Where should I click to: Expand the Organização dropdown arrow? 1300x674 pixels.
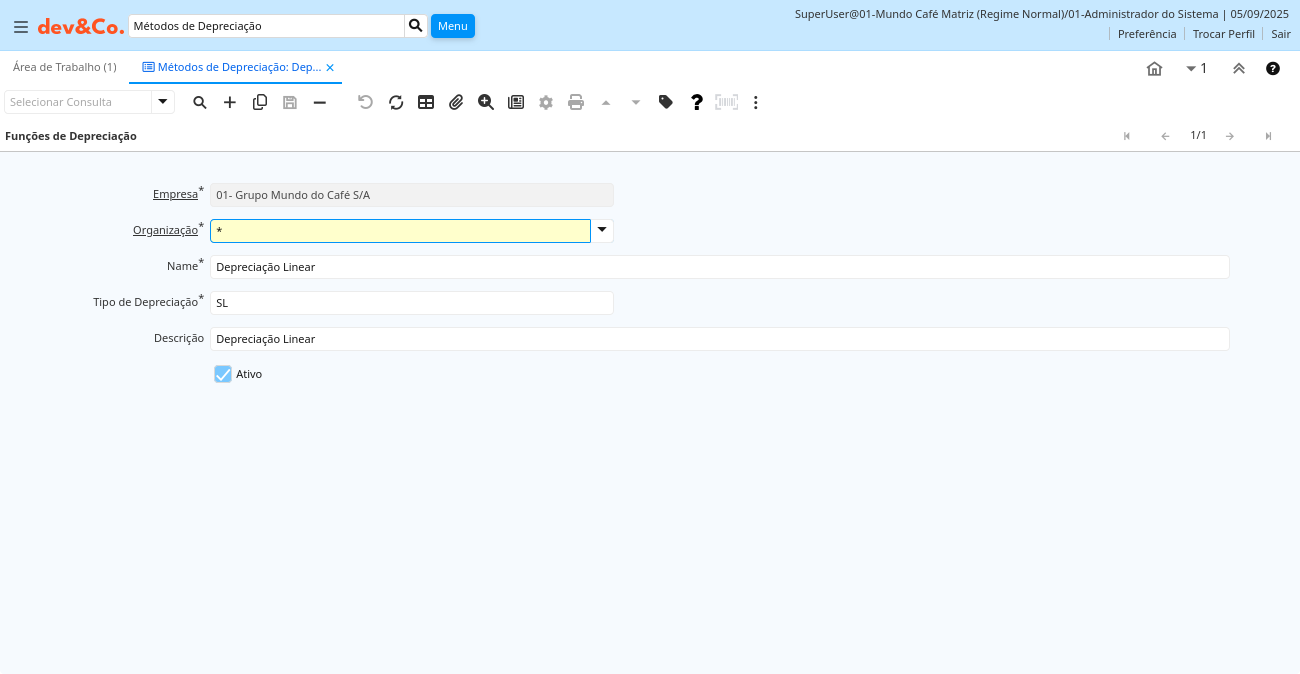click(x=602, y=231)
